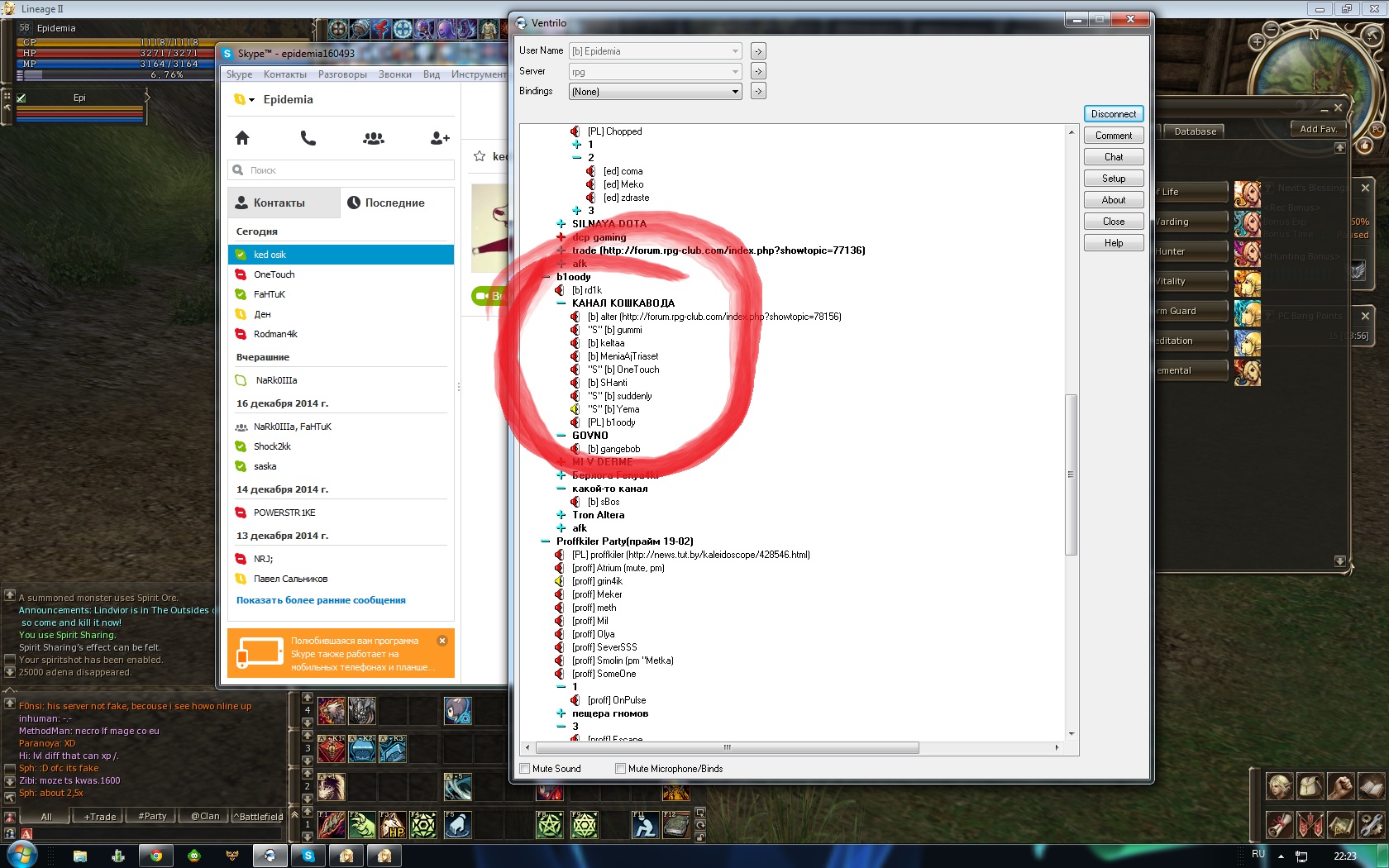Select POWERSTR1KE contact in Skype
The image size is (1389, 868).
tap(341, 513)
